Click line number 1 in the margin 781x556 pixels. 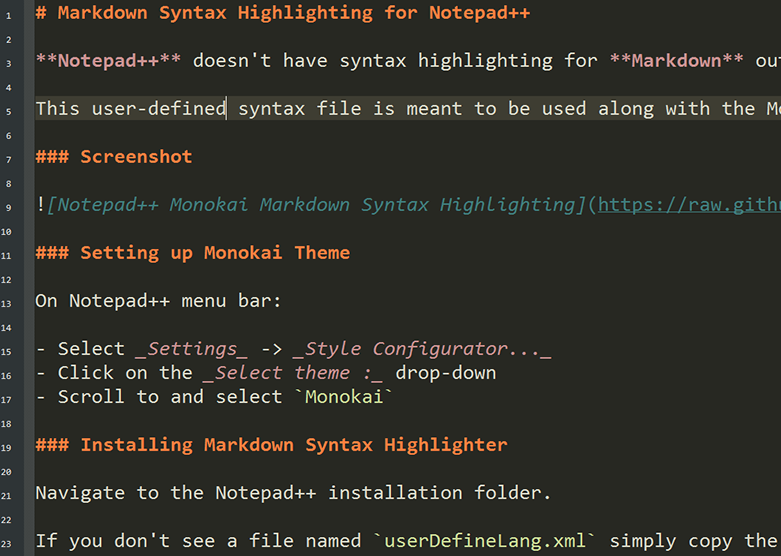8,16
